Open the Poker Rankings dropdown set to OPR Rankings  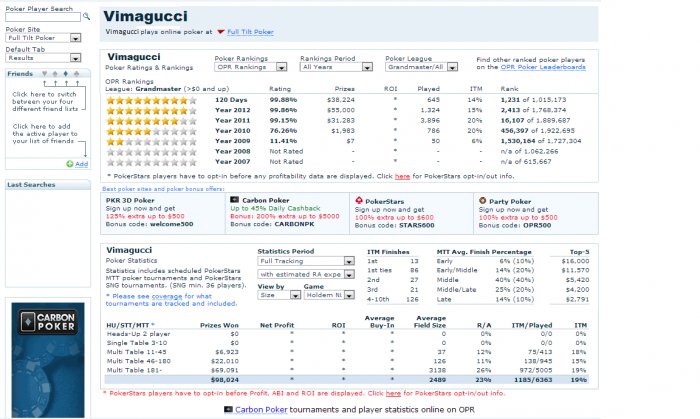click(x=250, y=67)
